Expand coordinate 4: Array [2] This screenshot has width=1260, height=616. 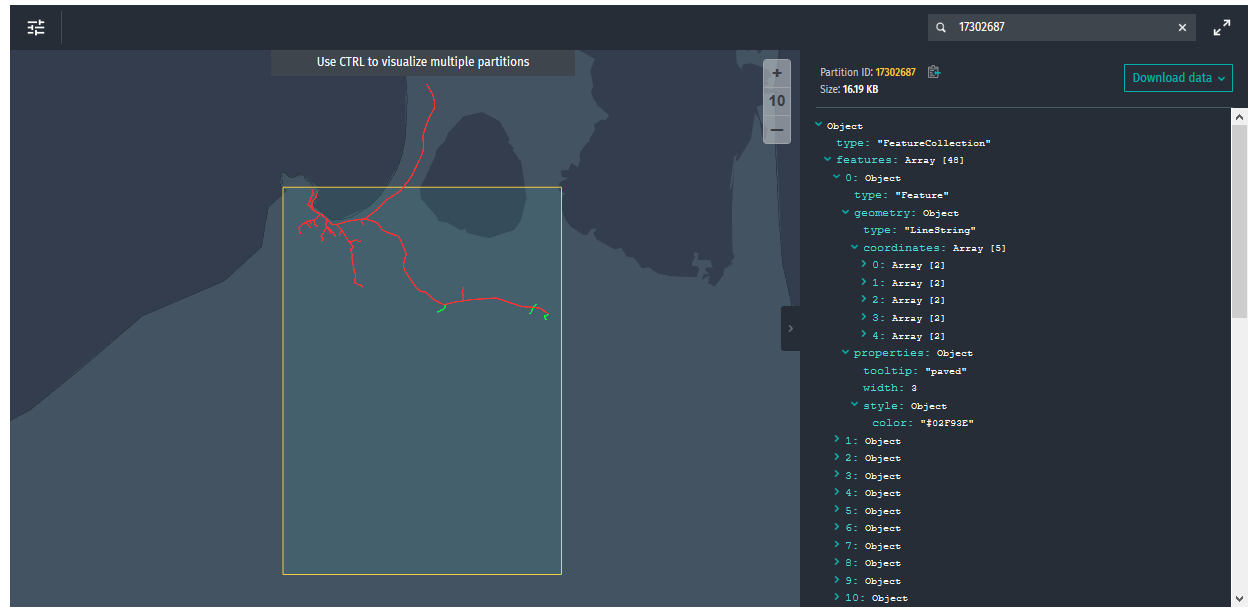click(864, 335)
